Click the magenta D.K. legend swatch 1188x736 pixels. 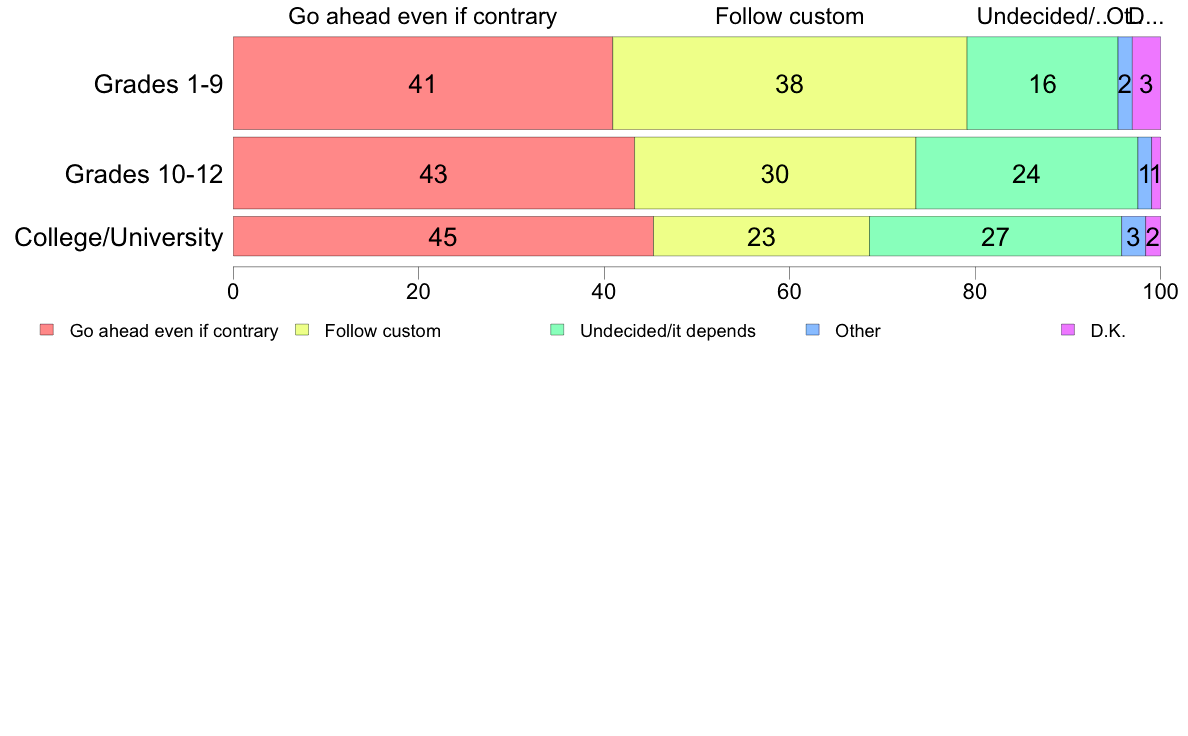point(1068,330)
